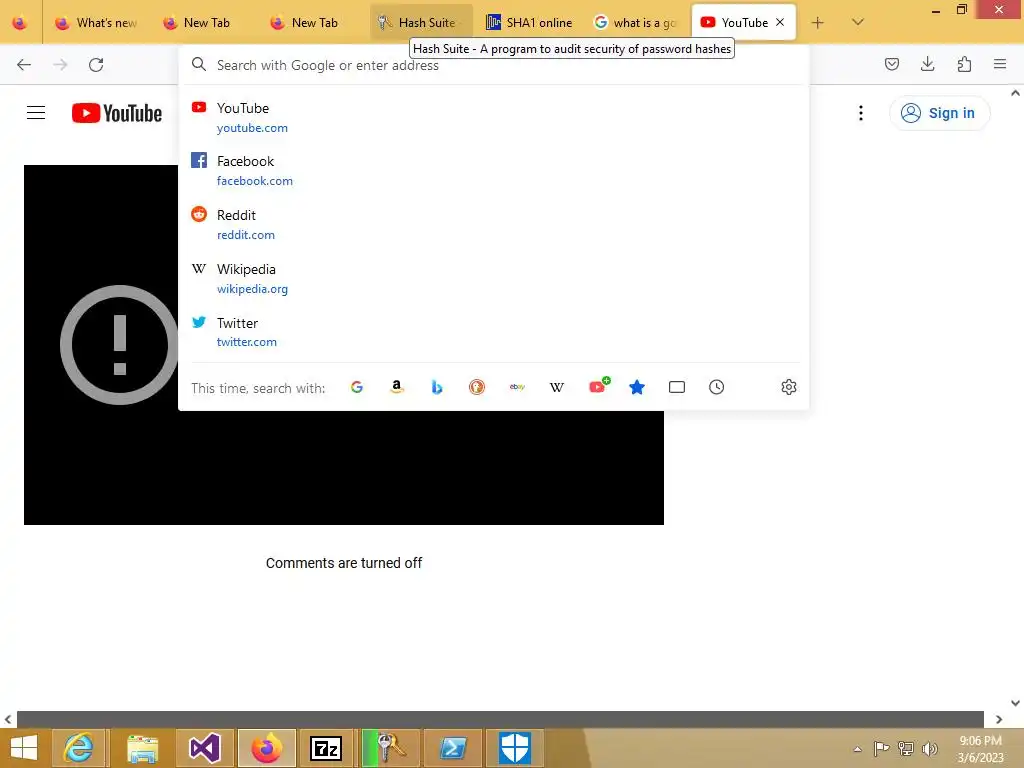Image resolution: width=1024 pixels, height=768 pixels.
Task: Open Firefox application menu
Action: point(1000,64)
